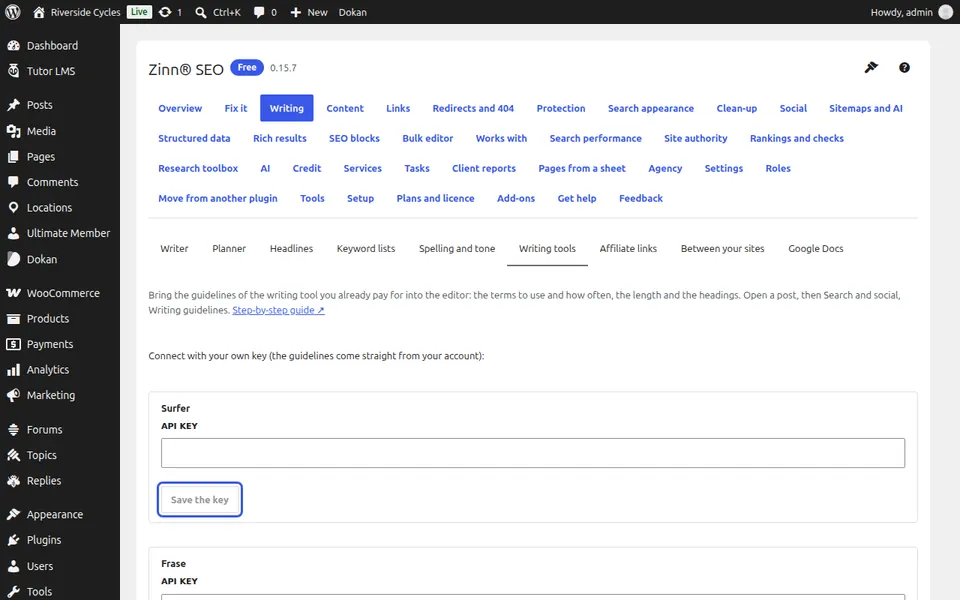Select the Planner sub-tab
This screenshot has width=960, height=600.
point(229,249)
